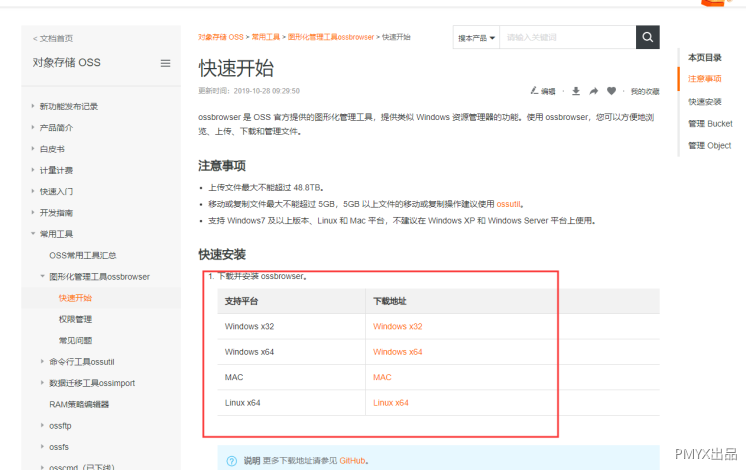This screenshot has width=746, height=470.
Task: Click the 'MAC' platform cell
Action: (234, 377)
